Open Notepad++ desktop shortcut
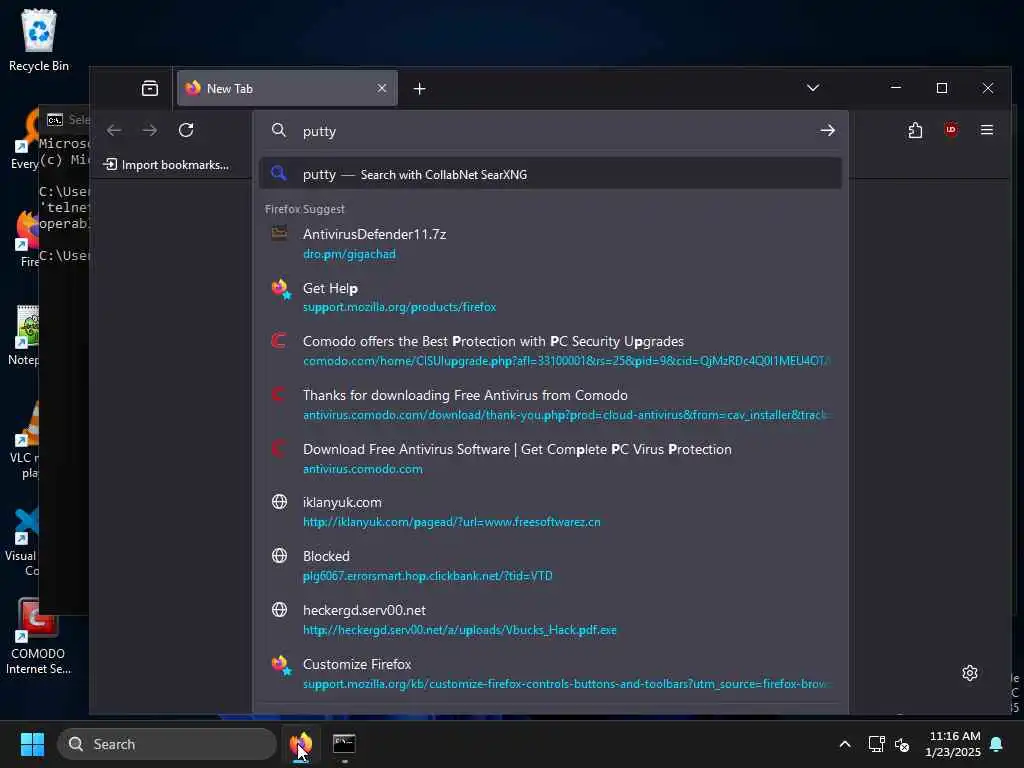Image resolution: width=1024 pixels, height=768 pixels. coord(24,336)
